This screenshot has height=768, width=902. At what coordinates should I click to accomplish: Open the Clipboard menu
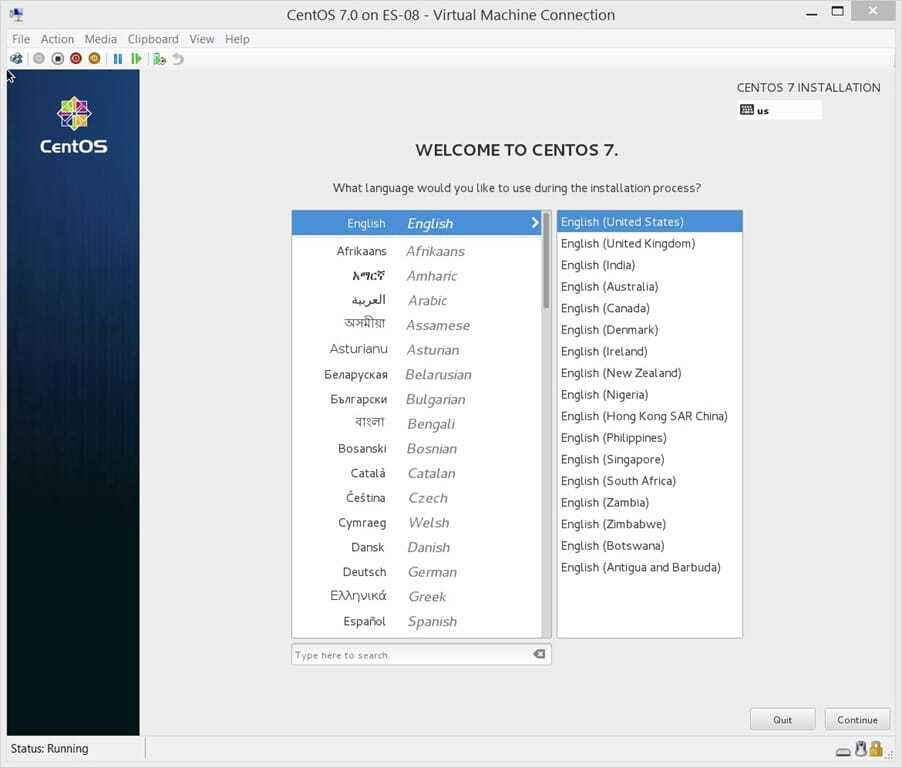(152, 39)
